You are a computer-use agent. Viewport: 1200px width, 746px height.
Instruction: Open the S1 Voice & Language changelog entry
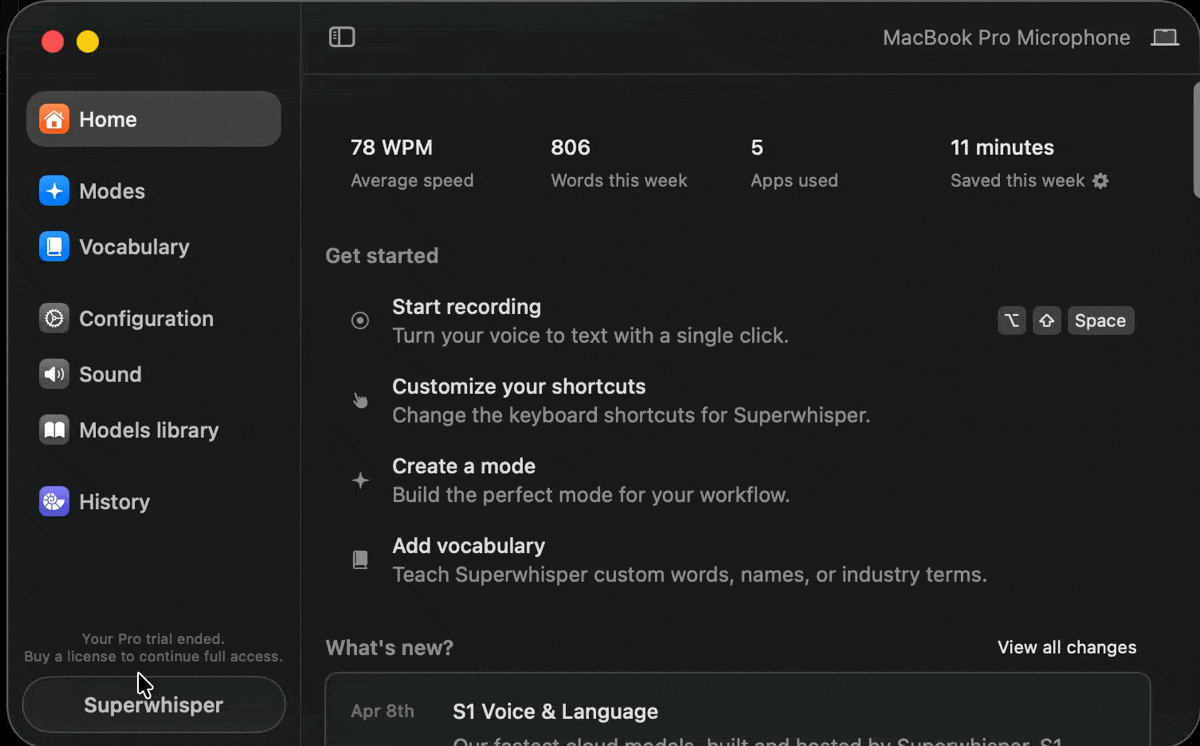[555, 712]
